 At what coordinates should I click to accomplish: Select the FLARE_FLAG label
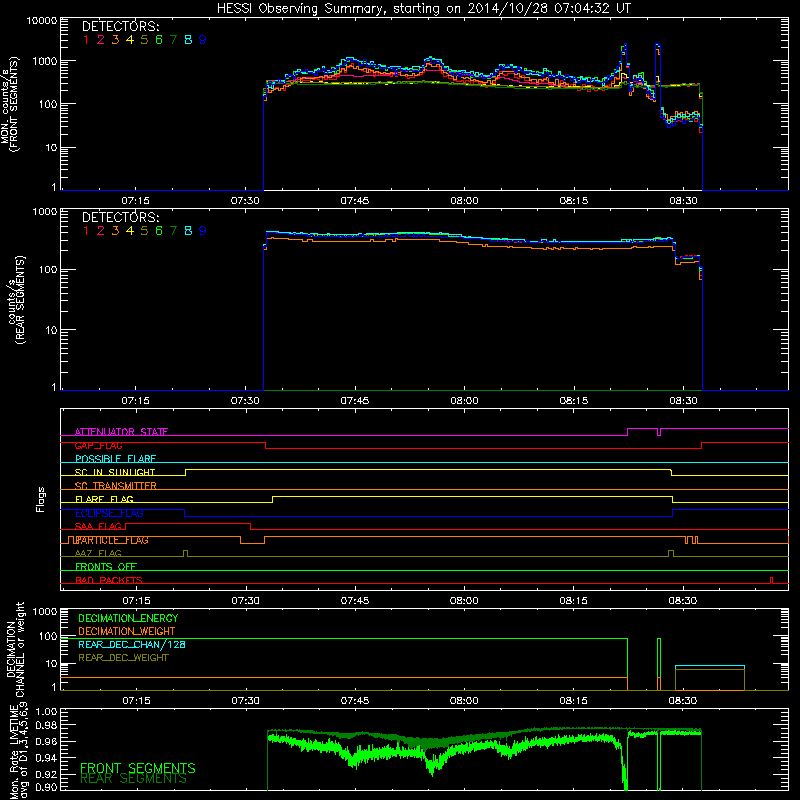(x=104, y=499)
